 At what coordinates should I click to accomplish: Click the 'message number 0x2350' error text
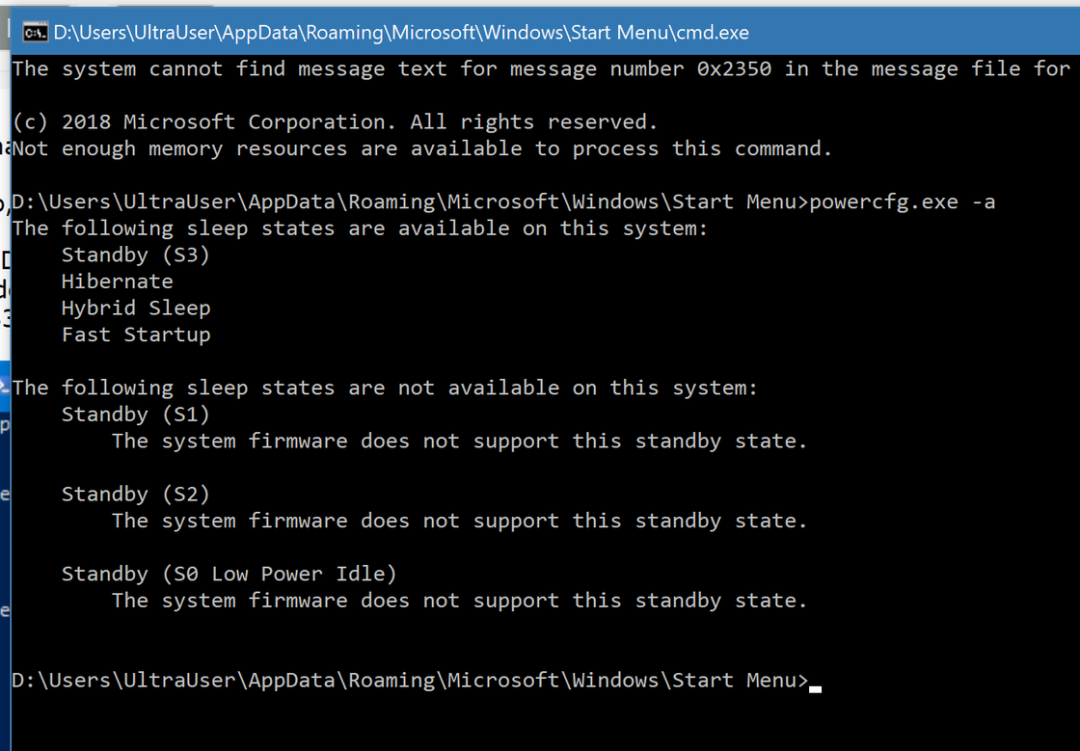coord(641,69)
